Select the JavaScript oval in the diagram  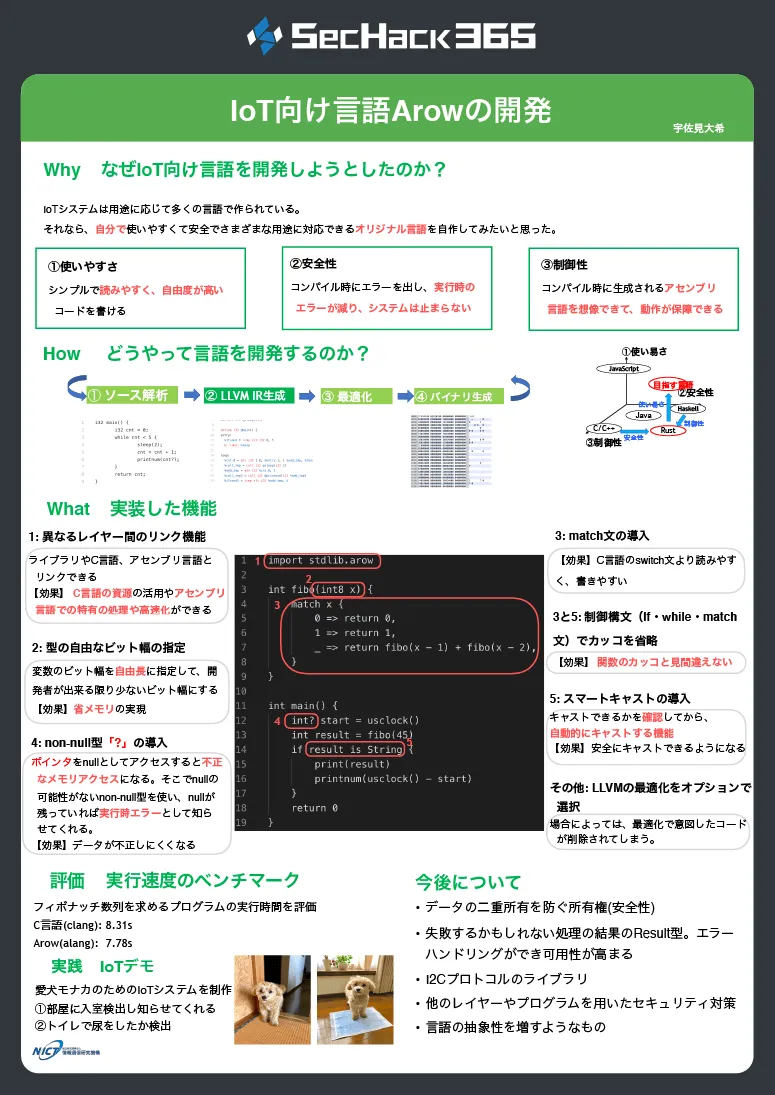point(623,368)
